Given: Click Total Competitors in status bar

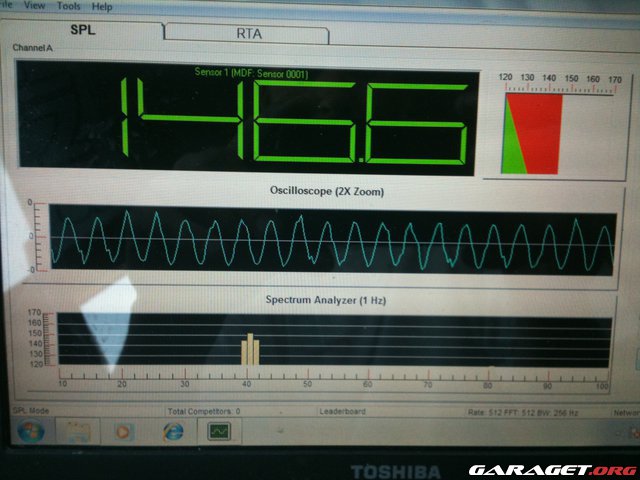Looking at the screenshot, I should (204, 410).
